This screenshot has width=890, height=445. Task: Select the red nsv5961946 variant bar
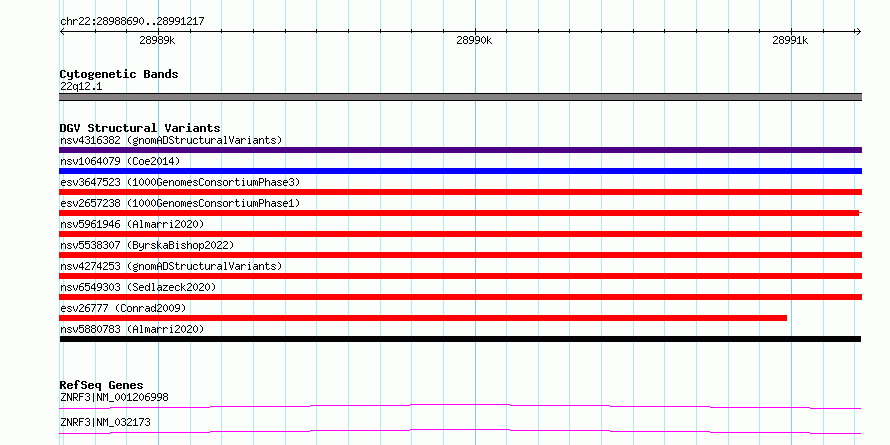pos(460,234)
